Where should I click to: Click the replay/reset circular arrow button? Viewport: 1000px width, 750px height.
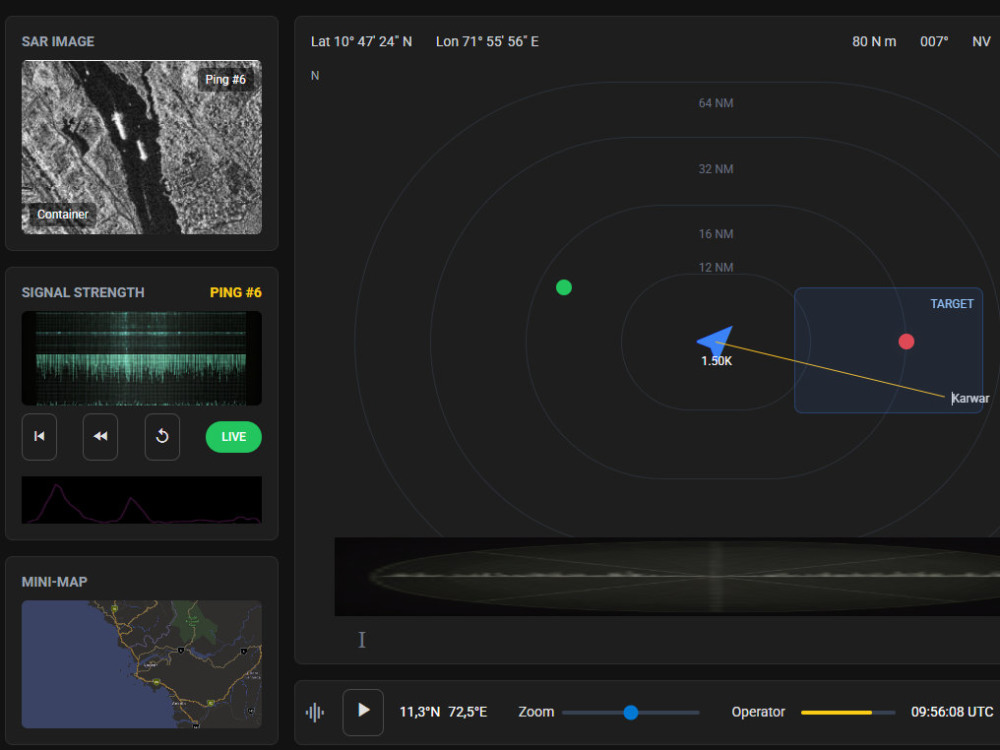pos(162,437)
